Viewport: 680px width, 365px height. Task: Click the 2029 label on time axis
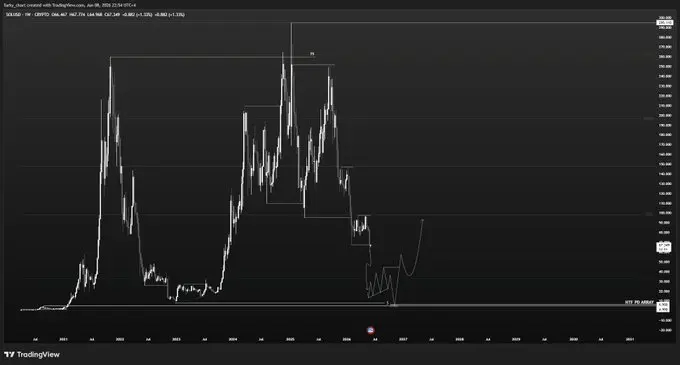click(516, 339)
